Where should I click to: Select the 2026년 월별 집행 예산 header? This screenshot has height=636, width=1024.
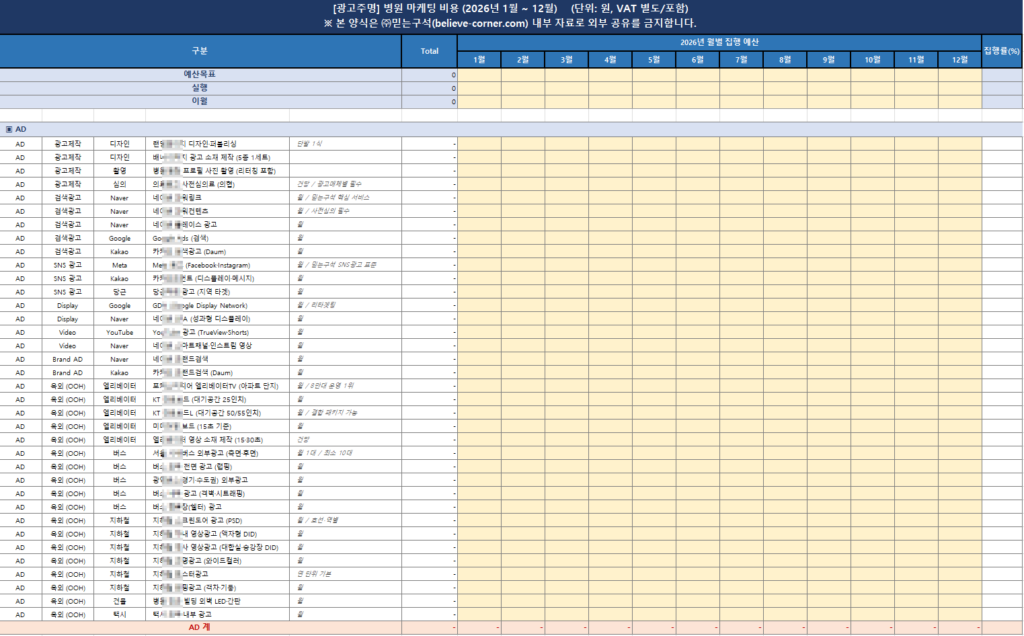click(x=719, y=42)
